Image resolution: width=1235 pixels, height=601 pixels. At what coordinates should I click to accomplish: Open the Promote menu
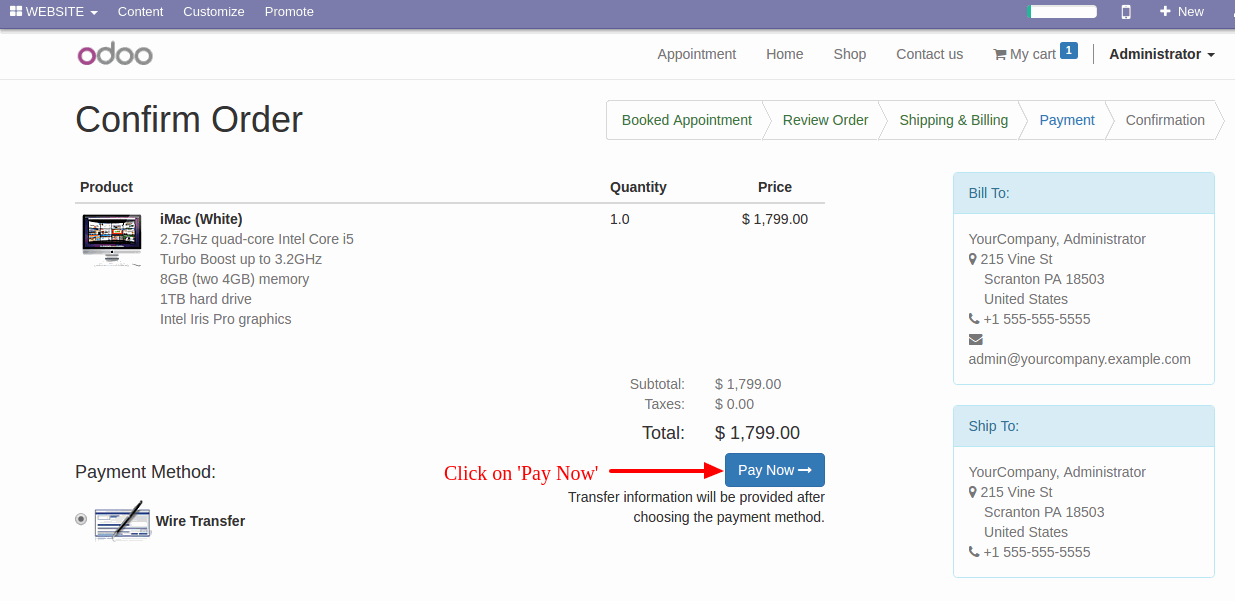coord(289,12)
